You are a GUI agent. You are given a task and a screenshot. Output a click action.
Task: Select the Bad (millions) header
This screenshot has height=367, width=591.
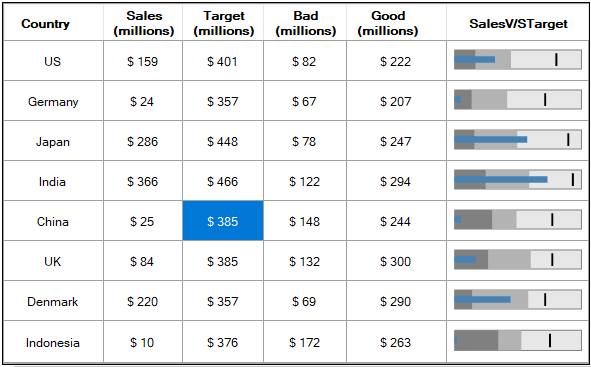click(x=305, y=23)
